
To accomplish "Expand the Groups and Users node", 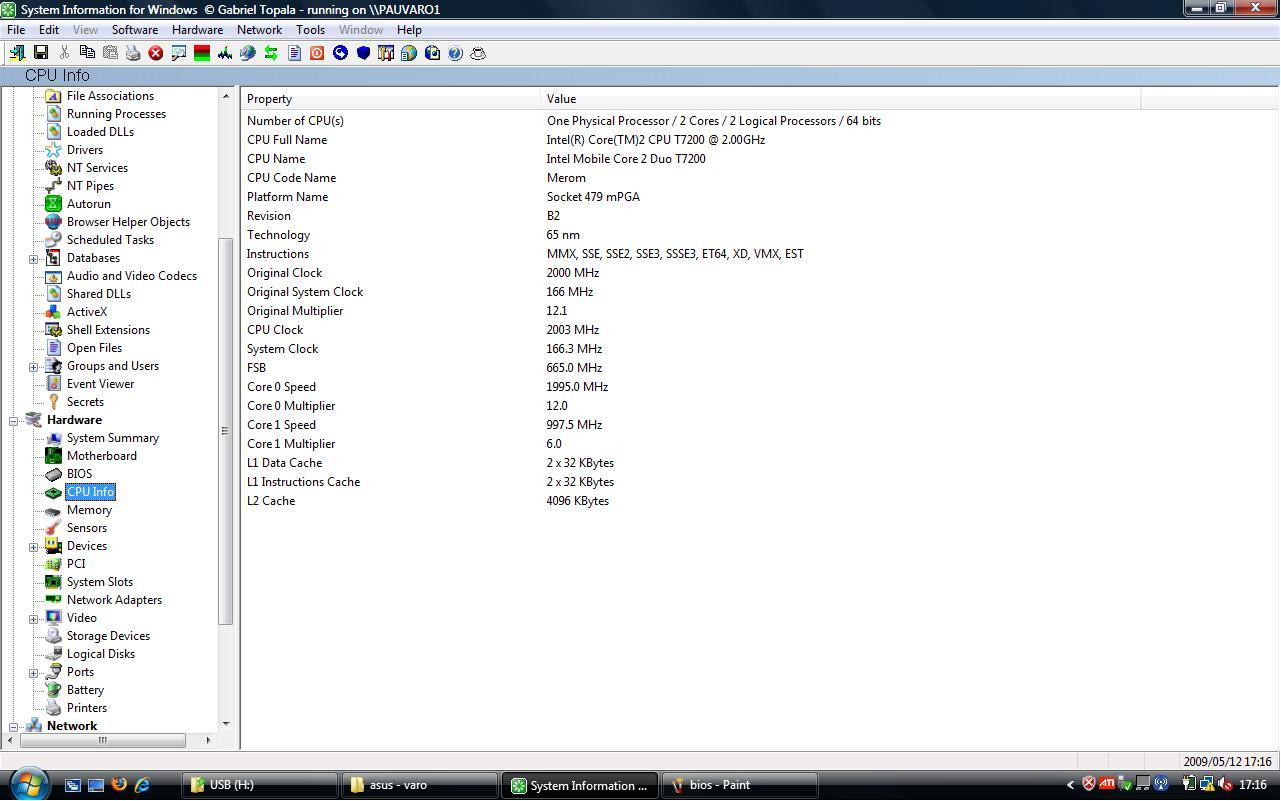I will pos(33,367).
